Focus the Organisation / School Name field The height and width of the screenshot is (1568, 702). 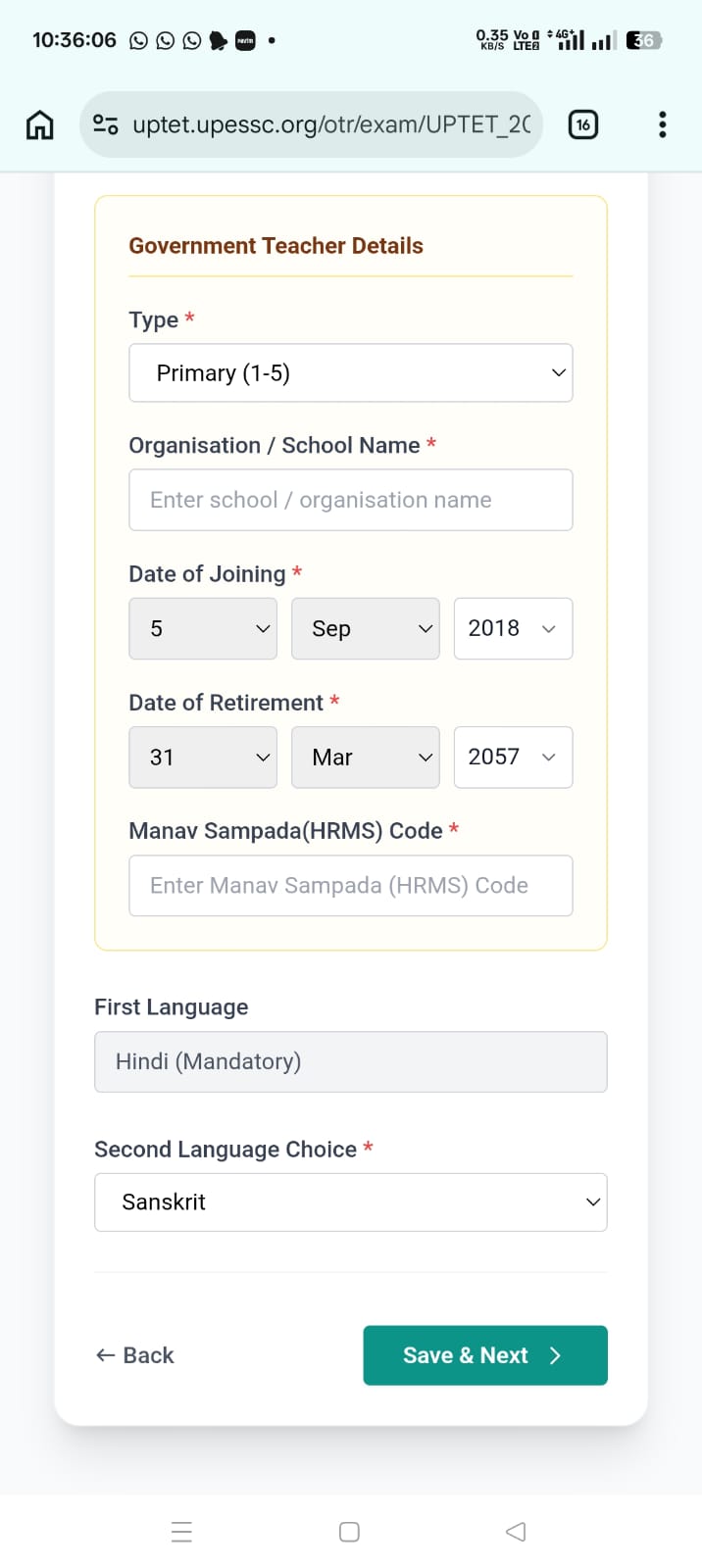351,501
